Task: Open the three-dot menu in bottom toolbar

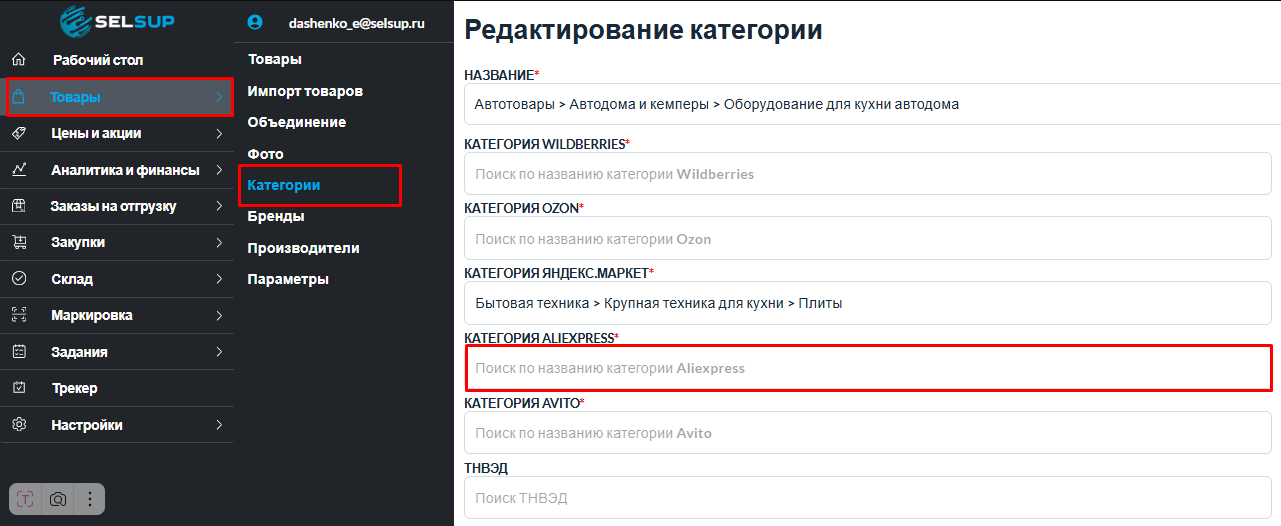Action: click(x=90, y=498)
